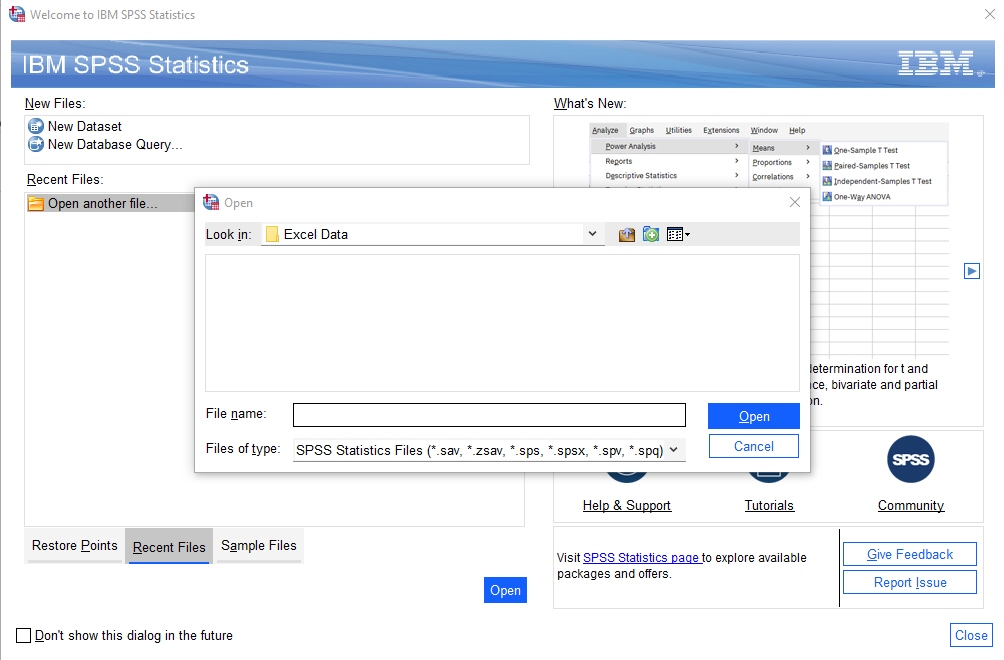Focus the File name text field
The image size is (1004, 660).
[489, 415]
